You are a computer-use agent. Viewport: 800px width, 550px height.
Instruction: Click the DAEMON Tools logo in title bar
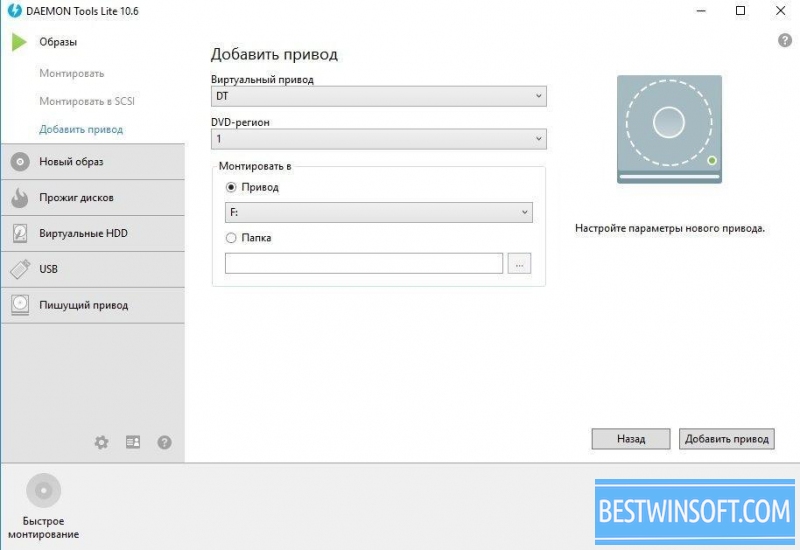coord(14,11)
